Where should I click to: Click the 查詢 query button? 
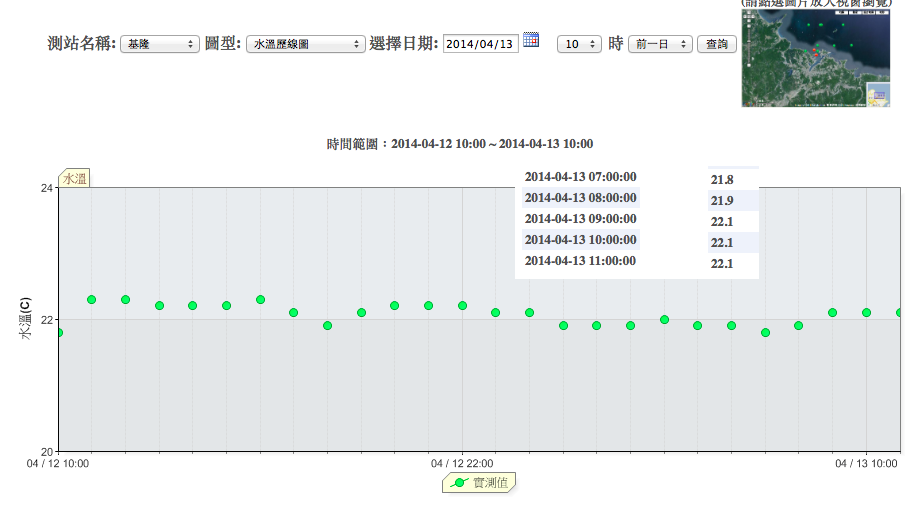click(x=716, y=44)
